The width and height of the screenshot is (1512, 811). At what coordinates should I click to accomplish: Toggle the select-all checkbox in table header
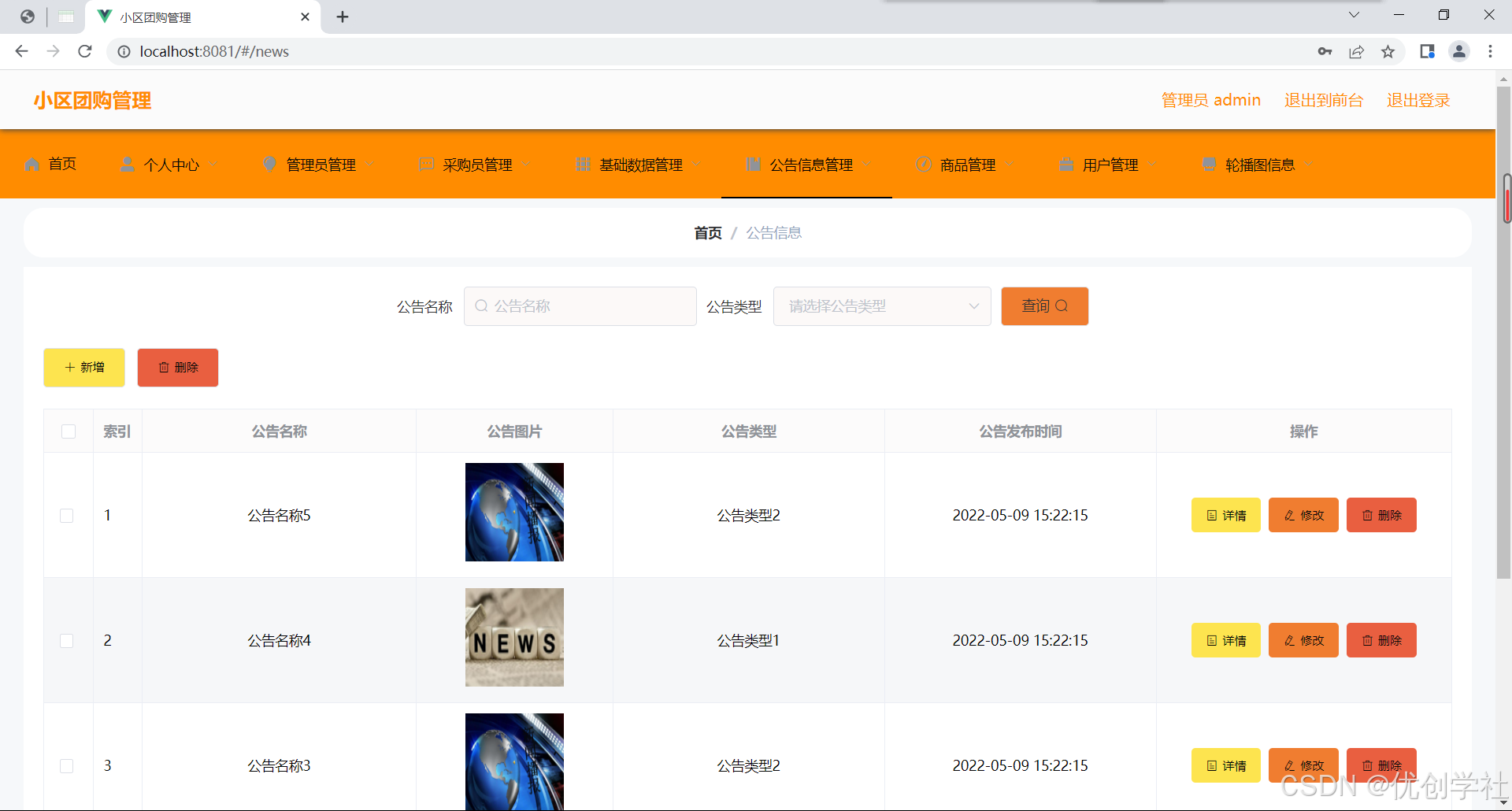(69, 431)
